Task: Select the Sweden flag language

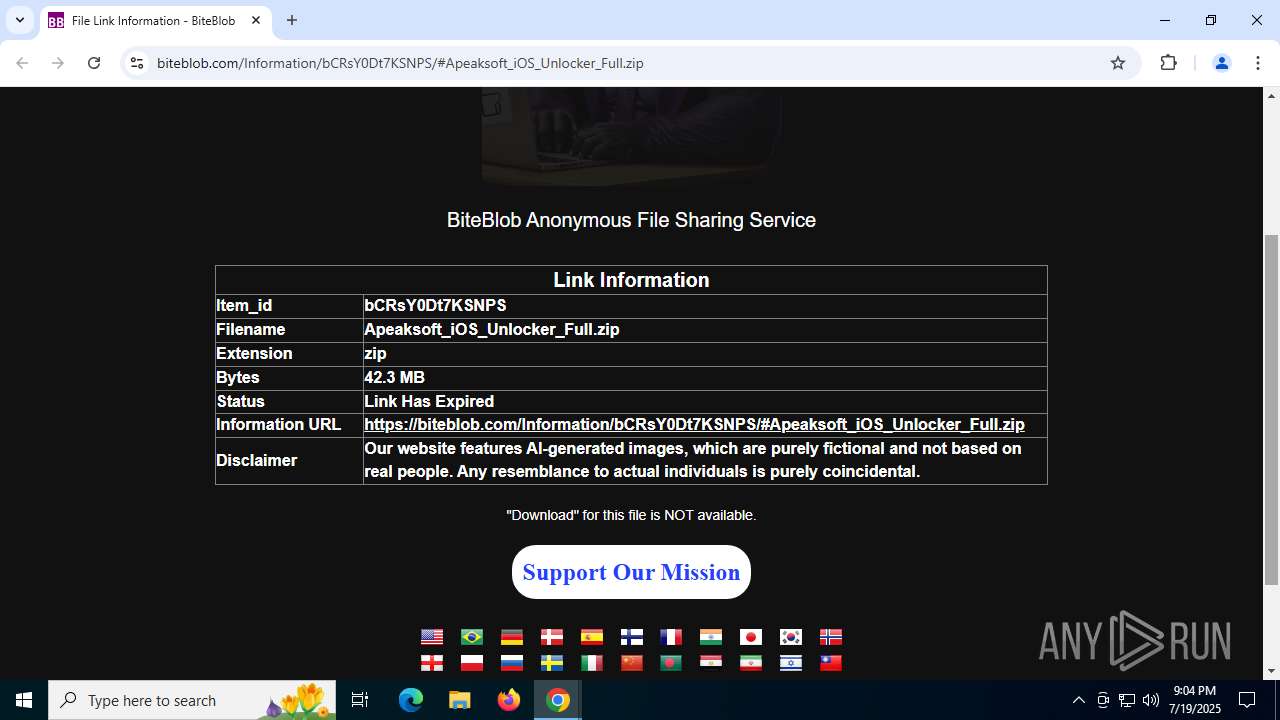Action: pos(552,663)
